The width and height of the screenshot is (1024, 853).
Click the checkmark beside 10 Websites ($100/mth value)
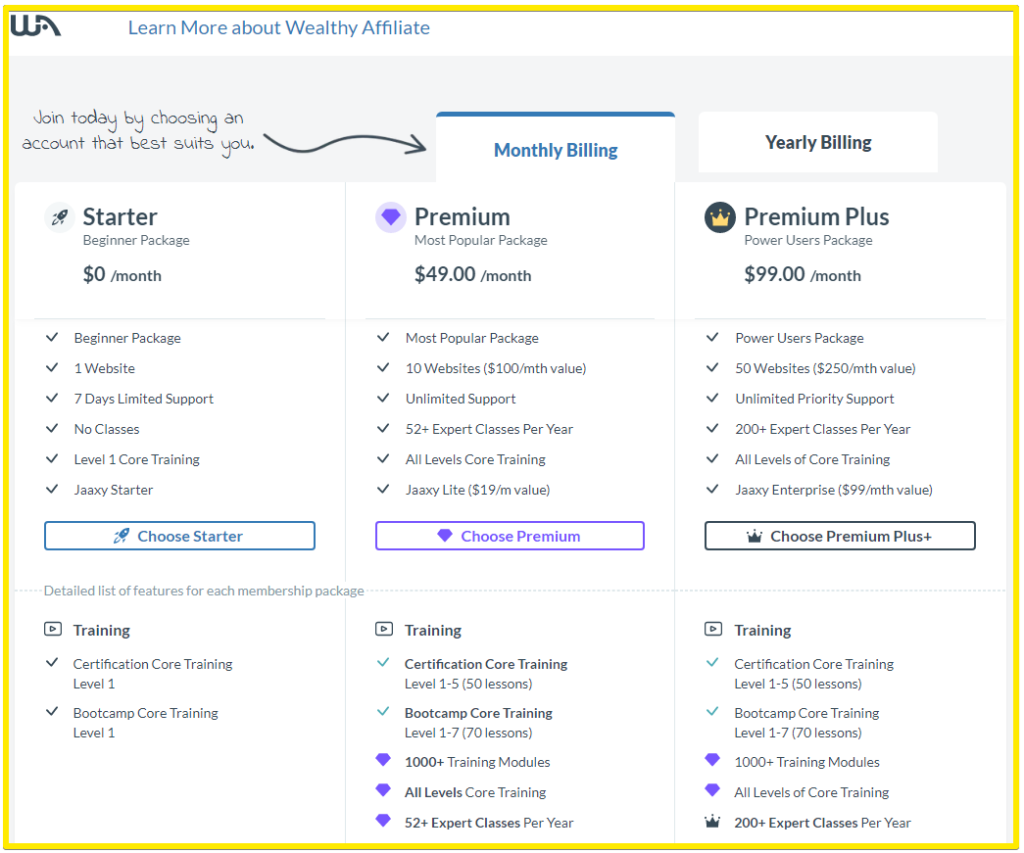coord(383,368)
